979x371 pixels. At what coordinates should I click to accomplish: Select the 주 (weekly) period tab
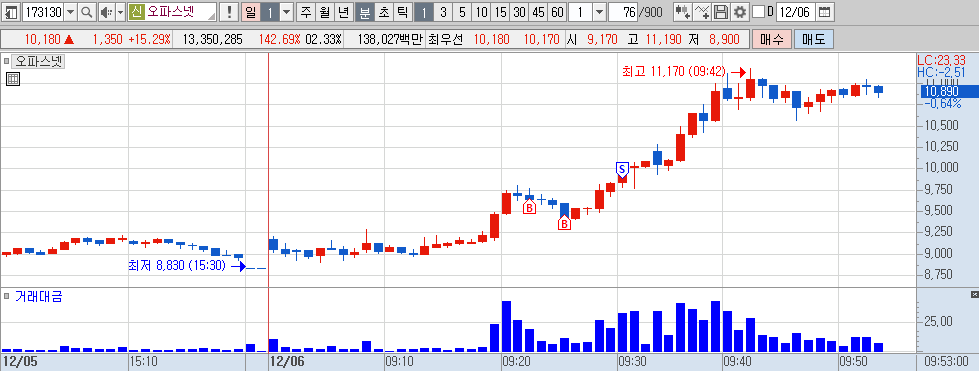305,12
